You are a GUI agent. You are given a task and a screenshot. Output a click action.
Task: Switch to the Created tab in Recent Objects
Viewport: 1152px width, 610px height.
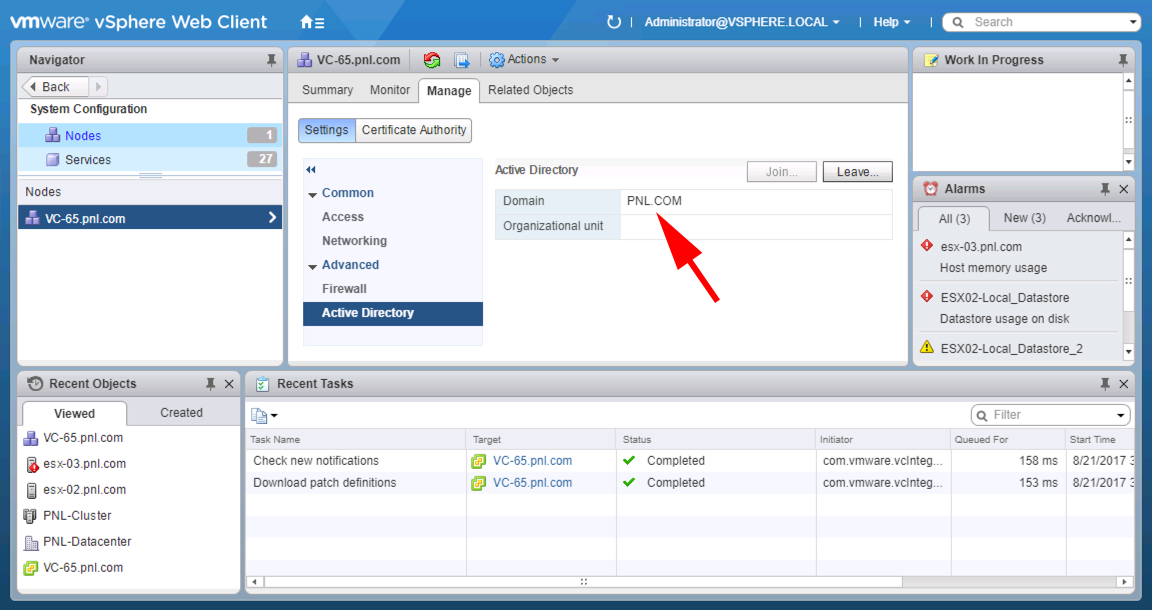(x=181, y=412)
